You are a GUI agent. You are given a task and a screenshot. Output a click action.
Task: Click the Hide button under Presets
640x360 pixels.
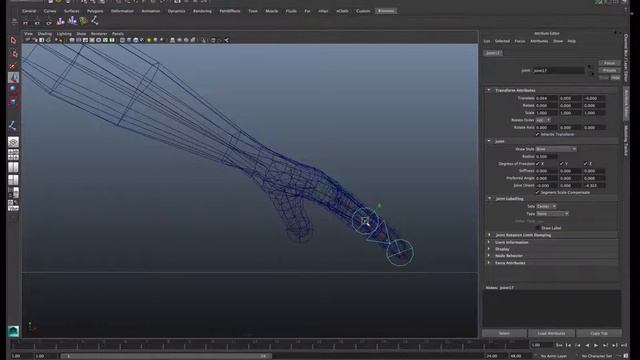tap(615, 78)
